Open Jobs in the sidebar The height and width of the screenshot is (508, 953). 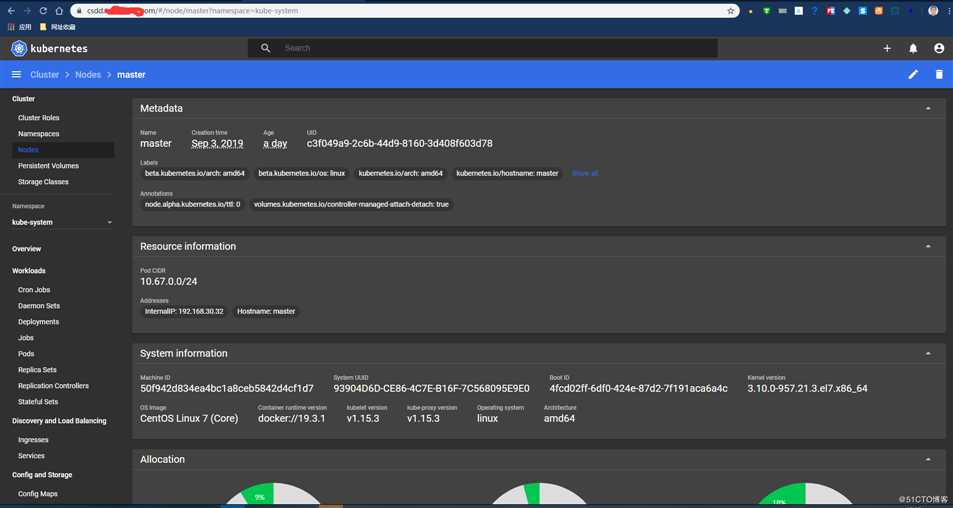(x=26, y=338)
